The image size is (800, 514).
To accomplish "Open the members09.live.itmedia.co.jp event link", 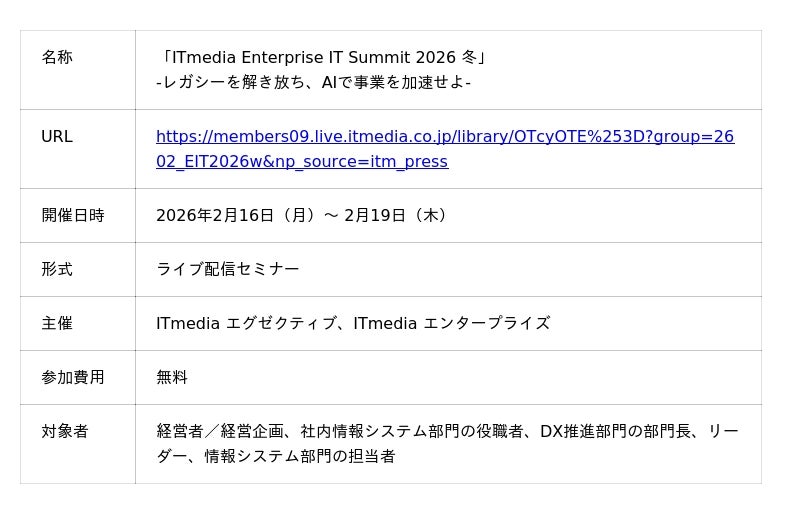I will point(444,137).
